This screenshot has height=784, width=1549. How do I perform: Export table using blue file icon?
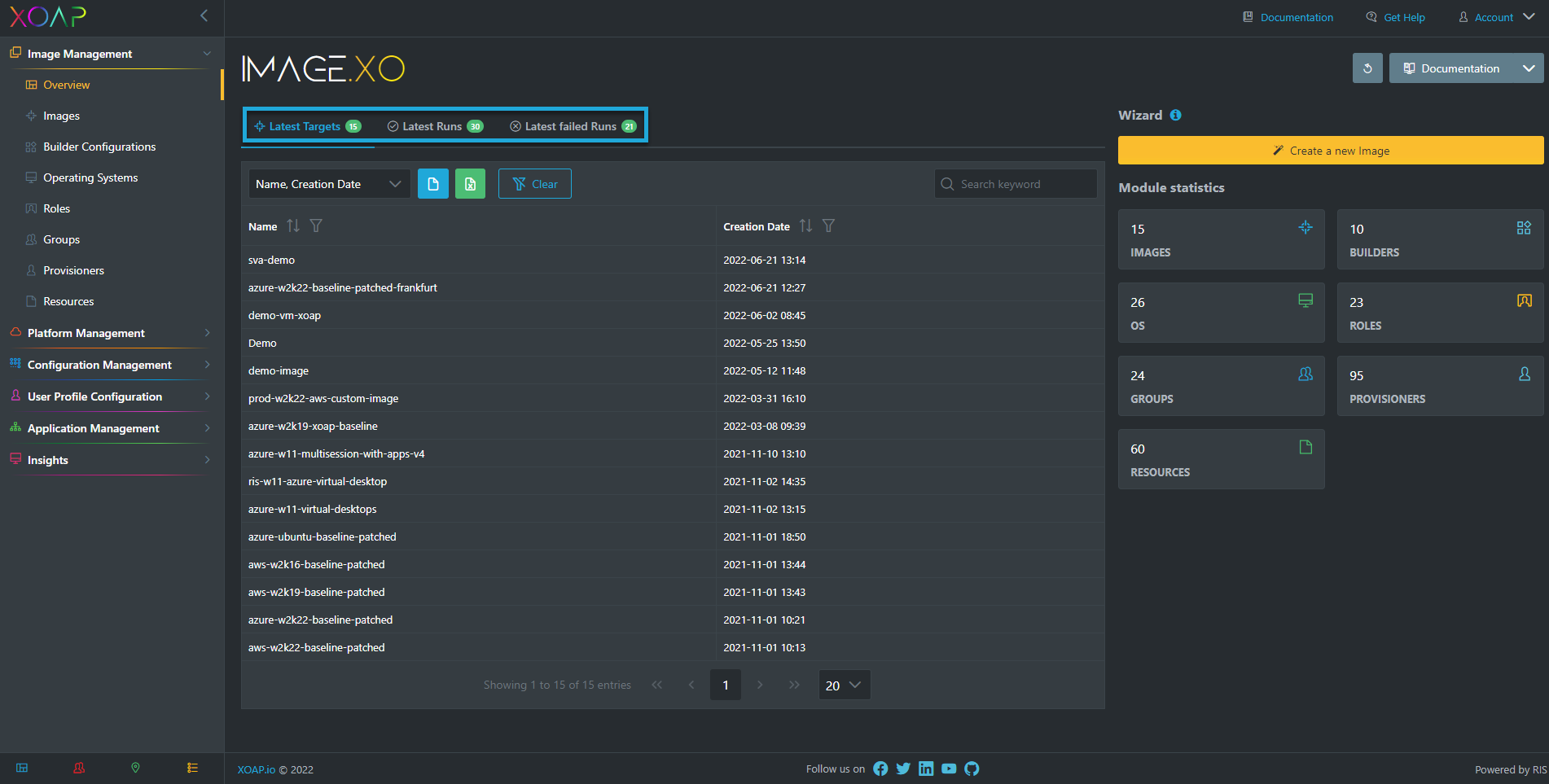(x=433, y=184)
